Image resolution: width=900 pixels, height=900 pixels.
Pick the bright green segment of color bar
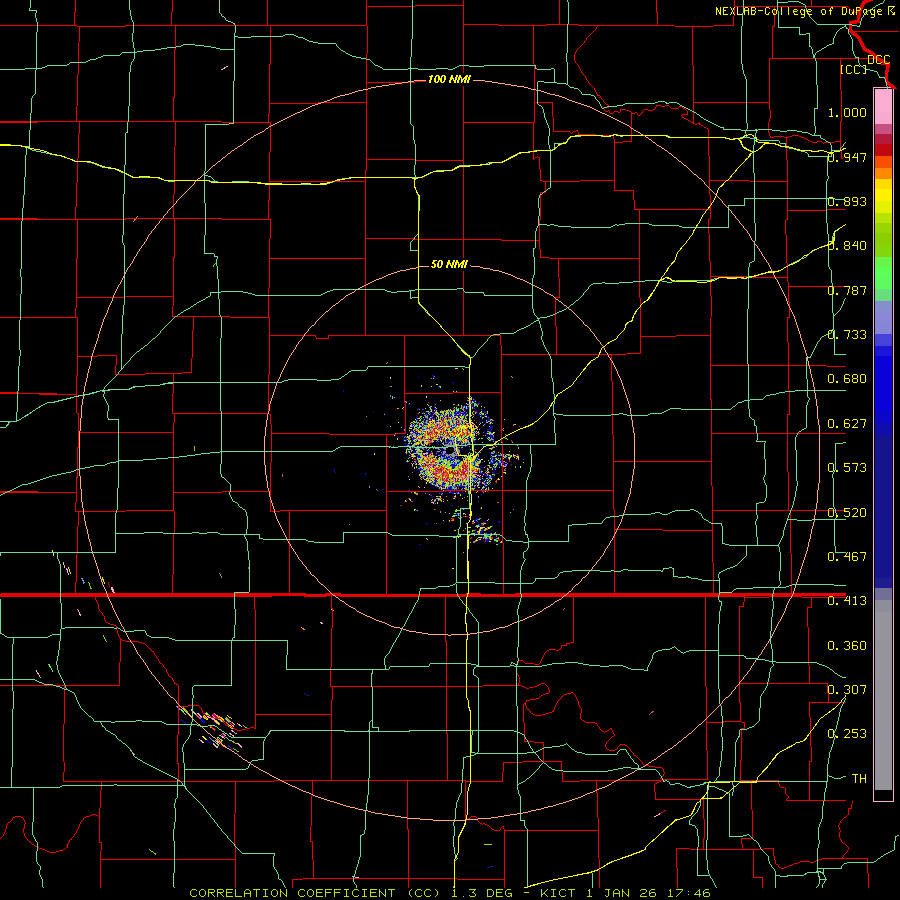(x=883, y=273)
